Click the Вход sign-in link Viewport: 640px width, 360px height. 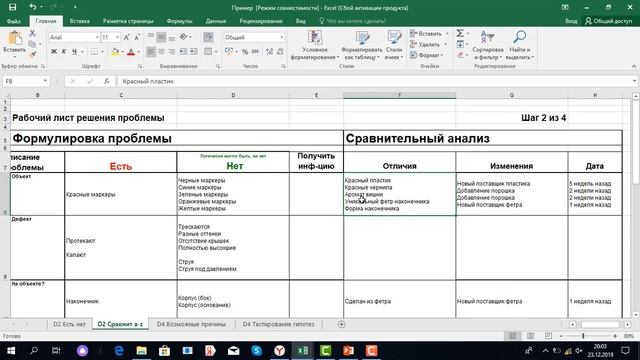click(x=571, y=21)
